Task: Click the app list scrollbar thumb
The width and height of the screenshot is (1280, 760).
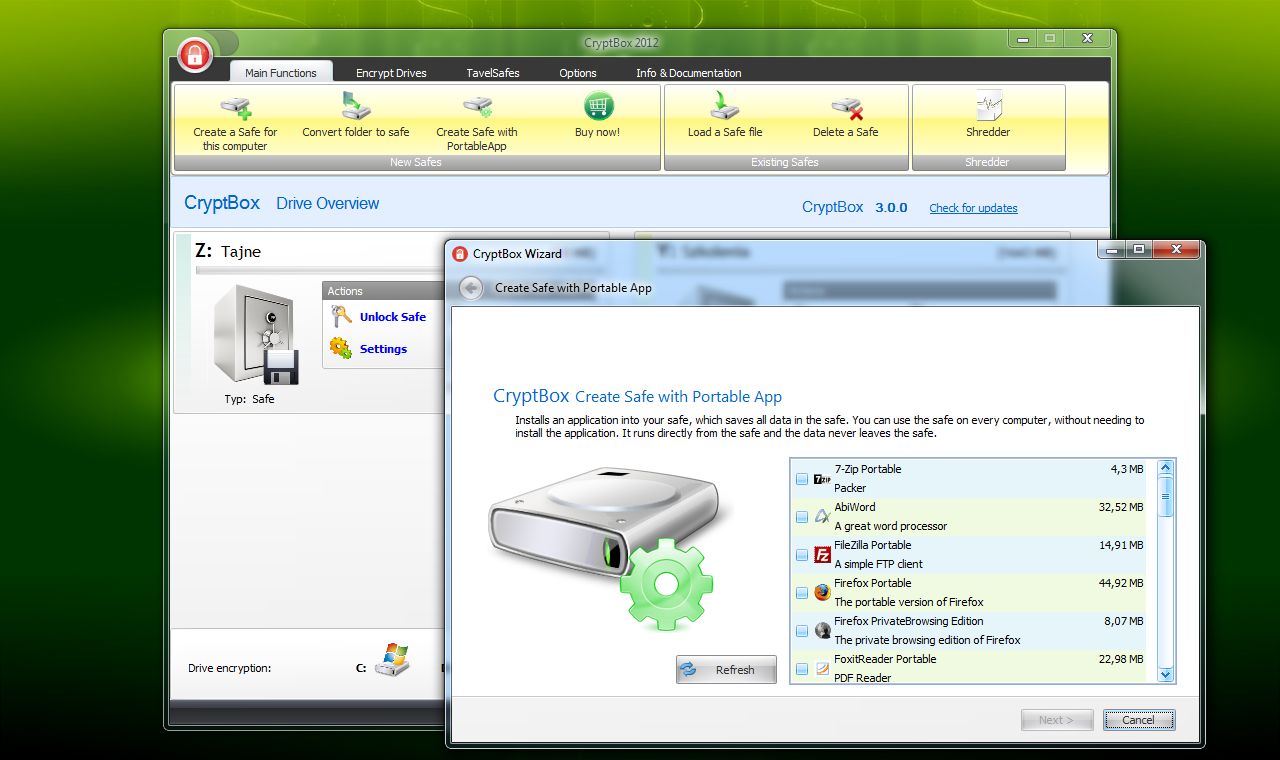Action: [1164, 496]
